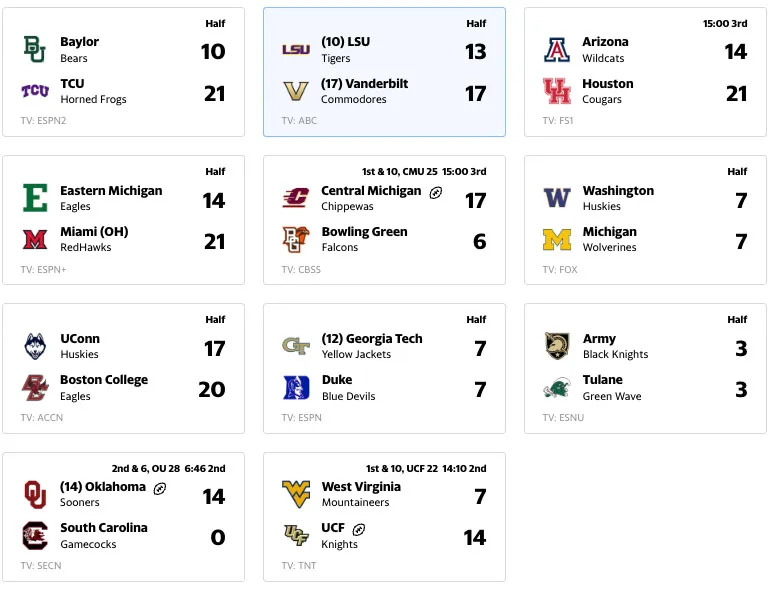Image resolution: width=771 pixels, height=589 pixels.
Task: Click the TCU Horned Frogs logo
Action: (x=35, y=91)
